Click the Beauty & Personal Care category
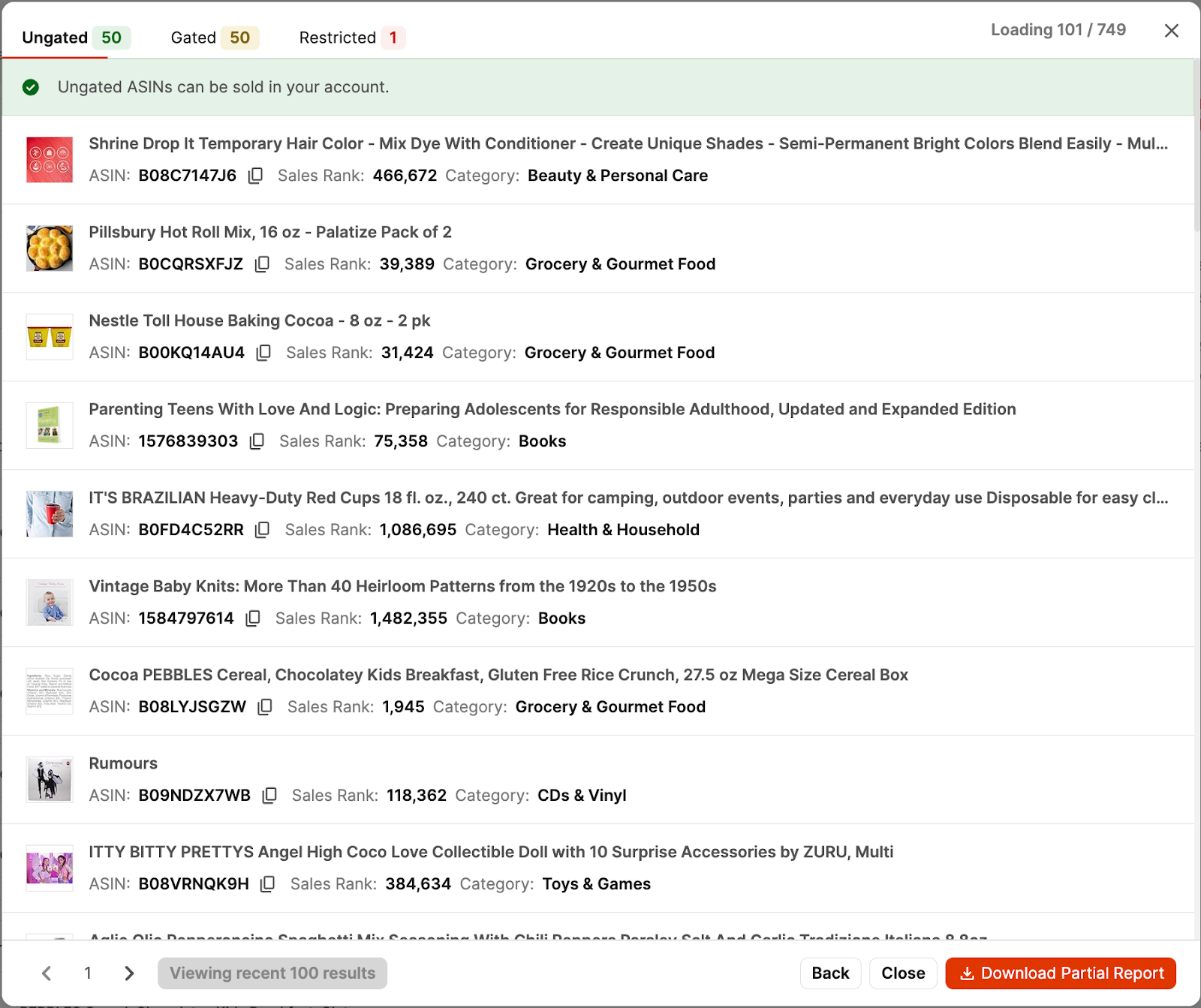1201x1008 pixels. click(x=618, y=176)
